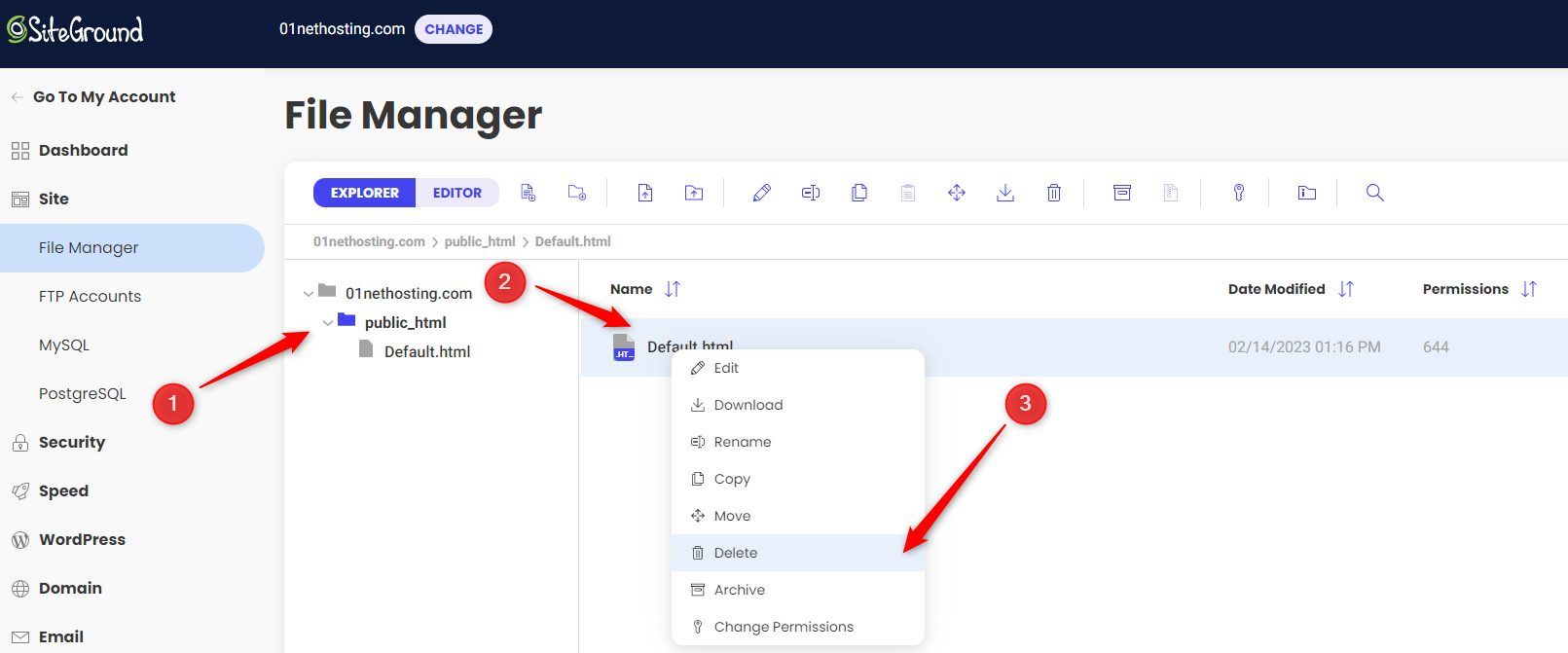Click the Name column header
The height and width of the screenshot is (653, 1568).
point(631,289)
